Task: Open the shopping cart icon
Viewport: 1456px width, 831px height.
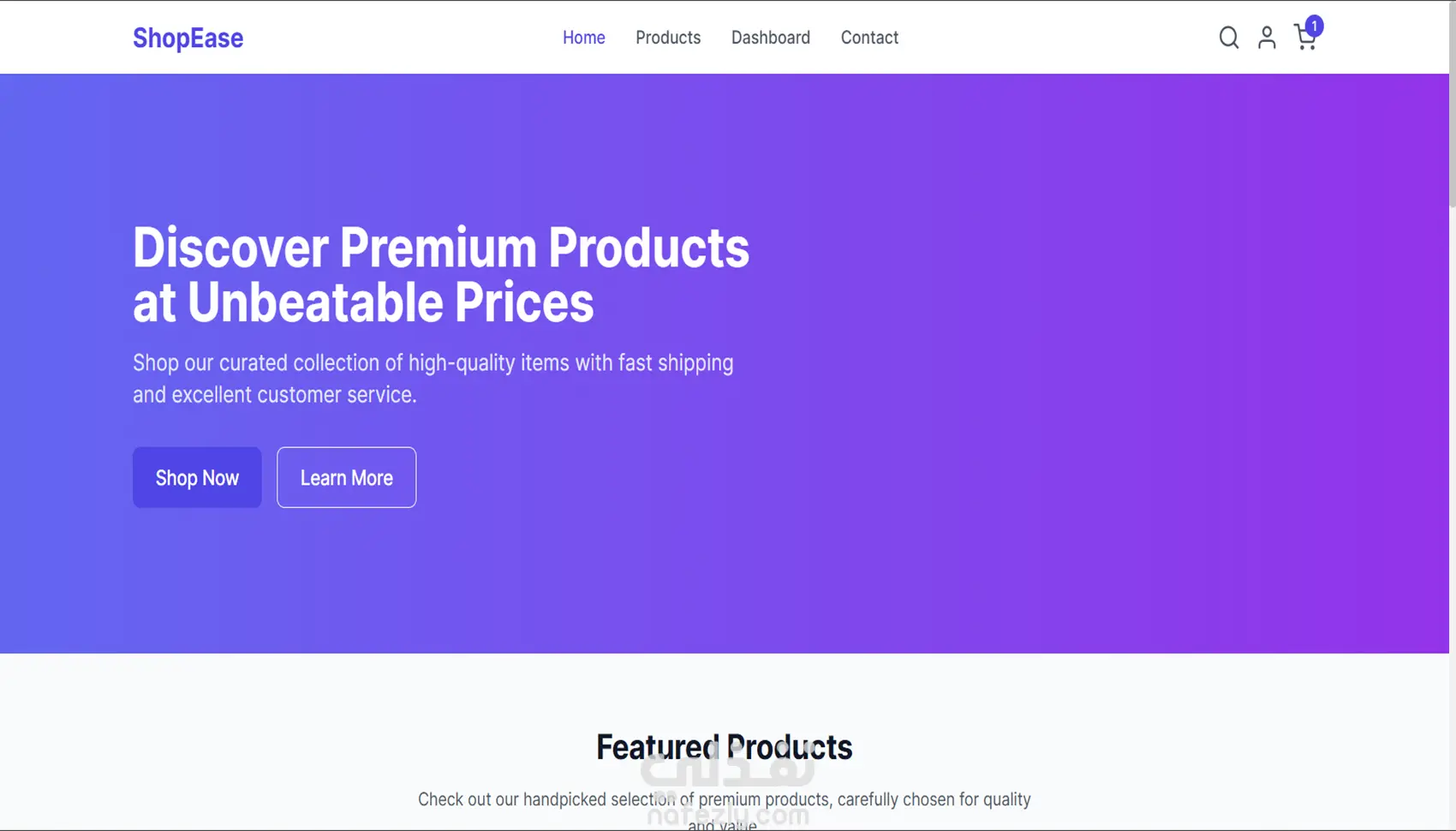Action: point(1303,40)
